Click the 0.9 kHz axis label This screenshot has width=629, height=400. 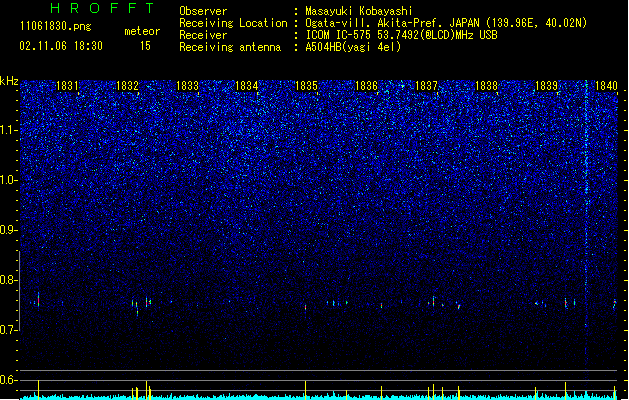[8, 230]
